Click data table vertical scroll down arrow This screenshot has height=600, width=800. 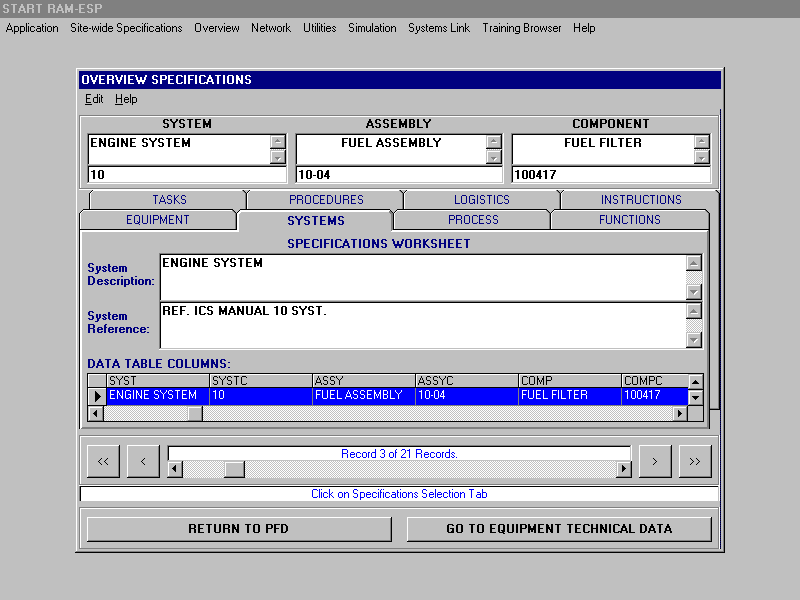click(x=695, y=397)
